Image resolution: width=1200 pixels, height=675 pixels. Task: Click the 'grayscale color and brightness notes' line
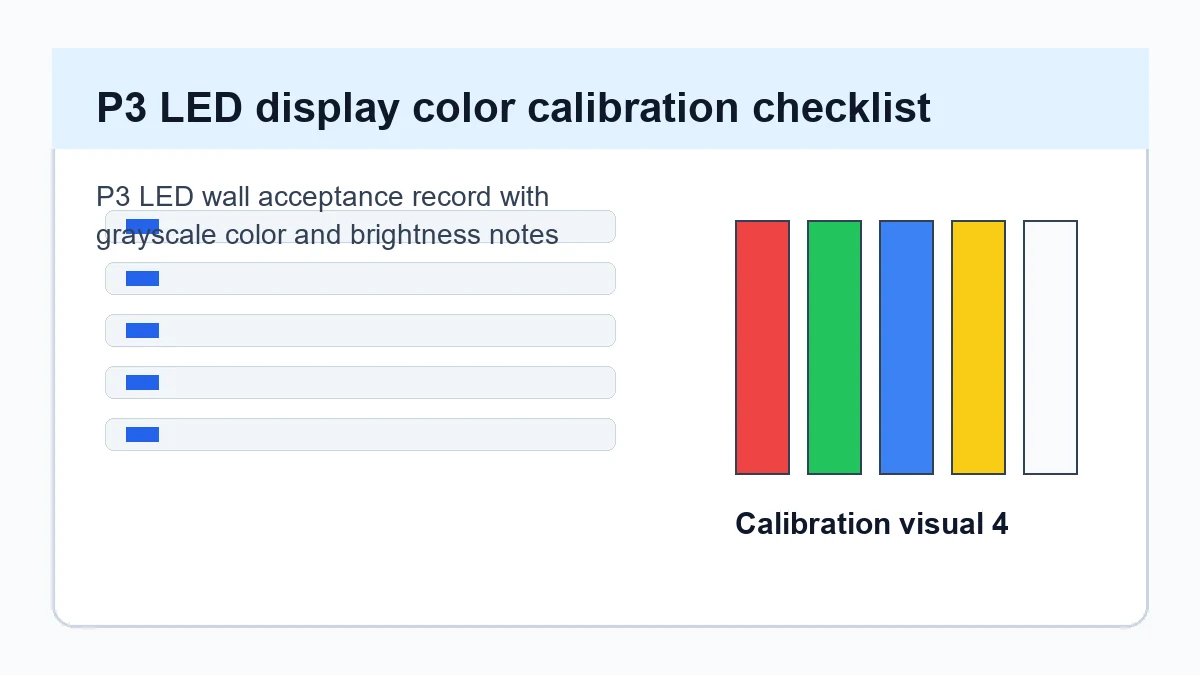click(327, 234)
